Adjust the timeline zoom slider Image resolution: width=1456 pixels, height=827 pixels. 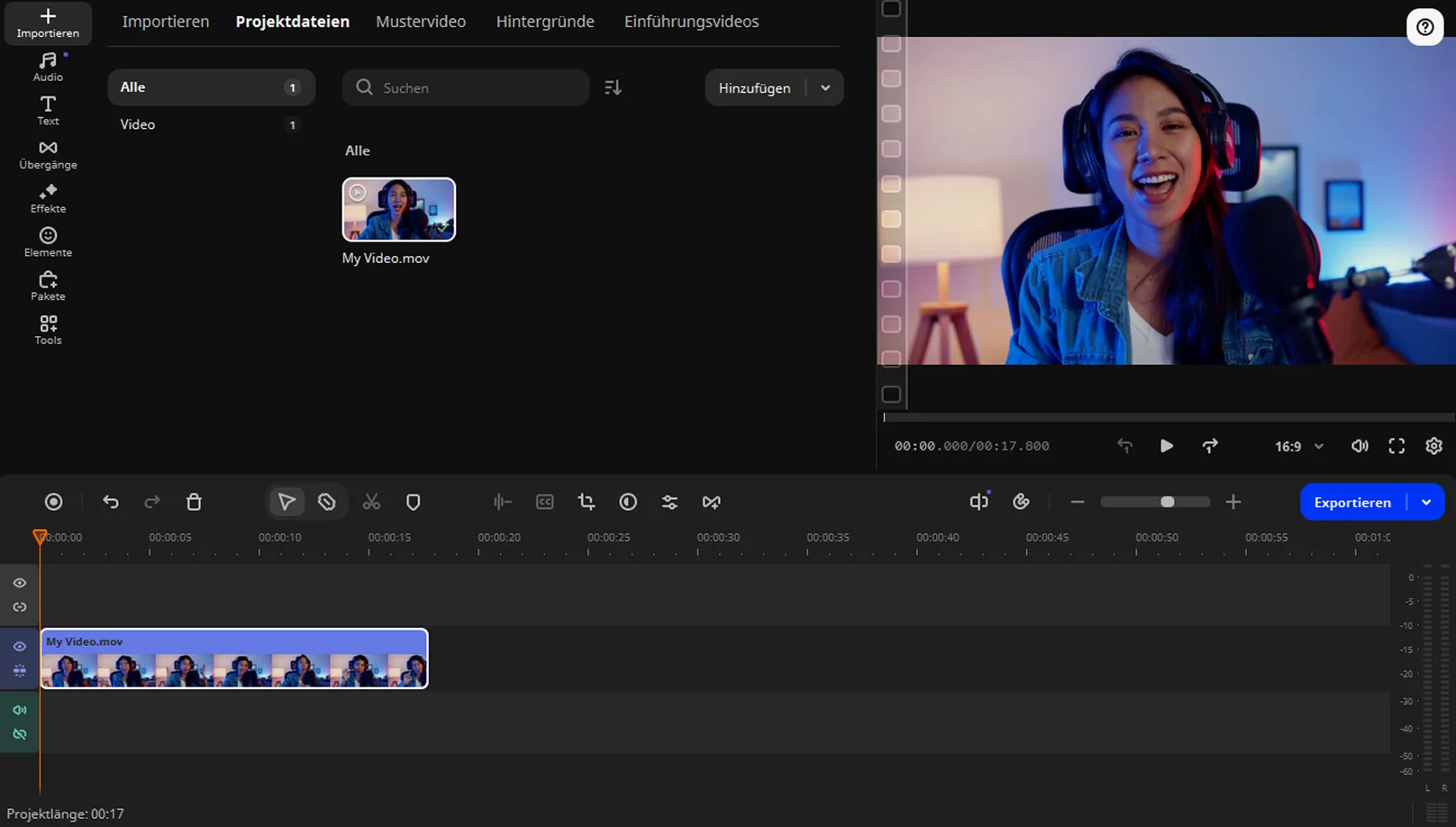(1167, 502)
